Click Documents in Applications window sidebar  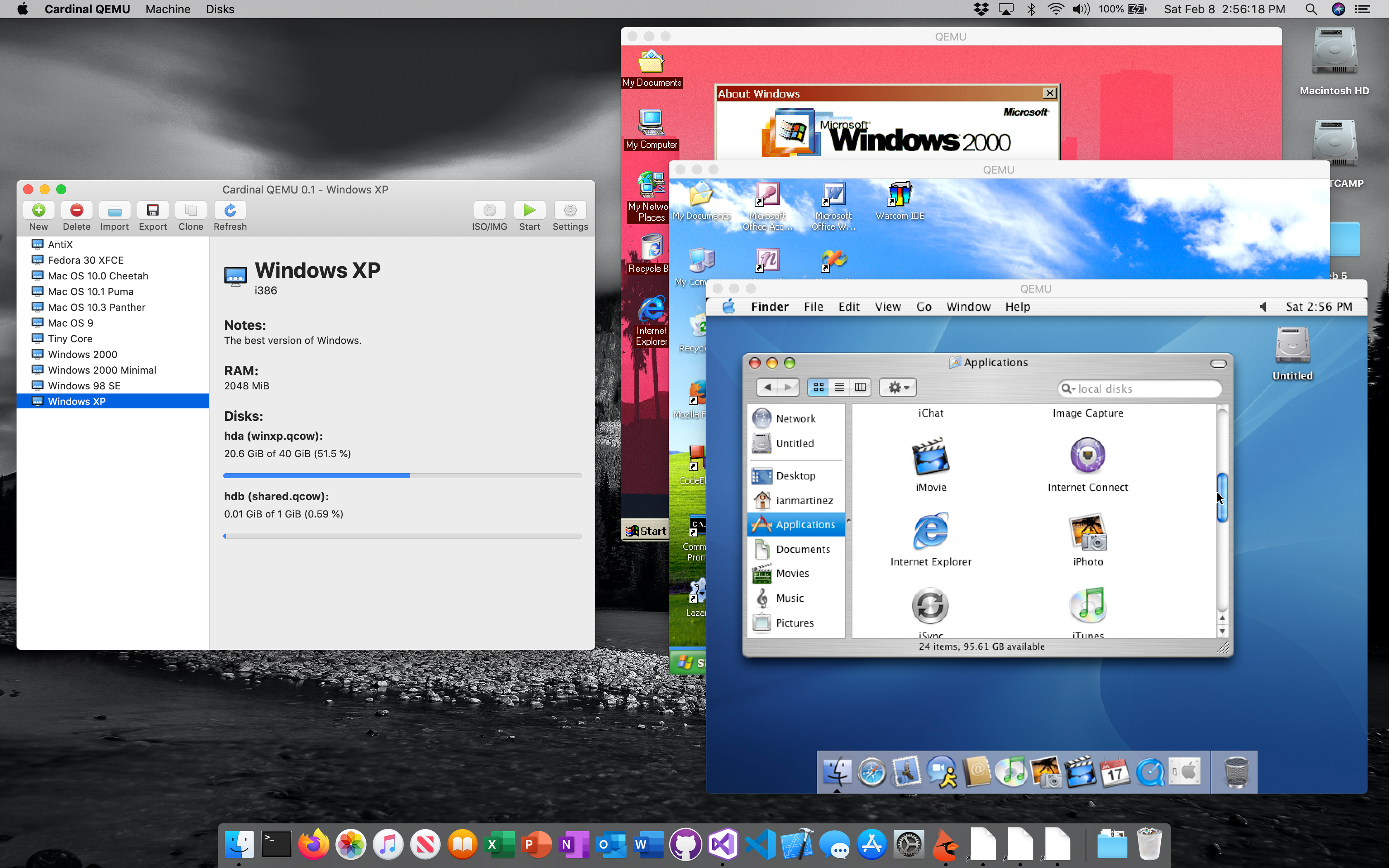796,549
